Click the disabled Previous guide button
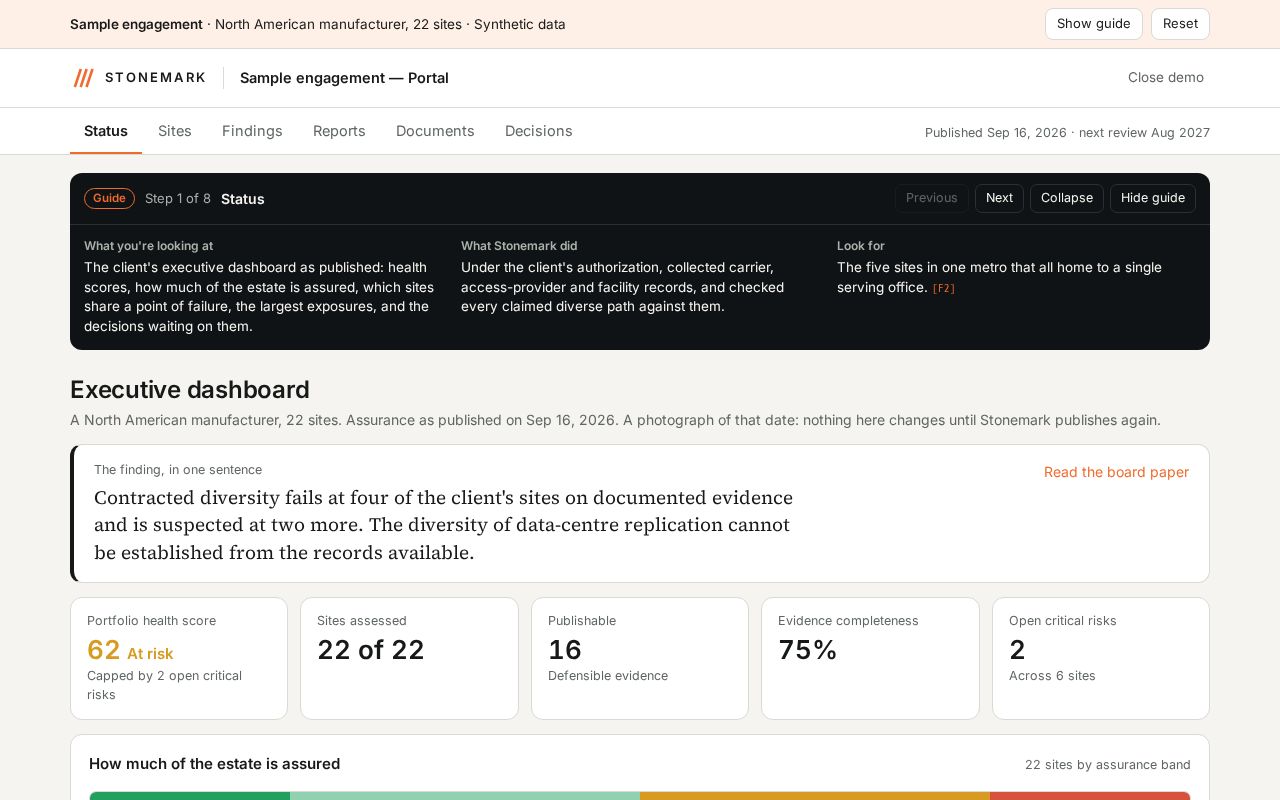Screen dimensions: 1280x800 coord(932,198)
